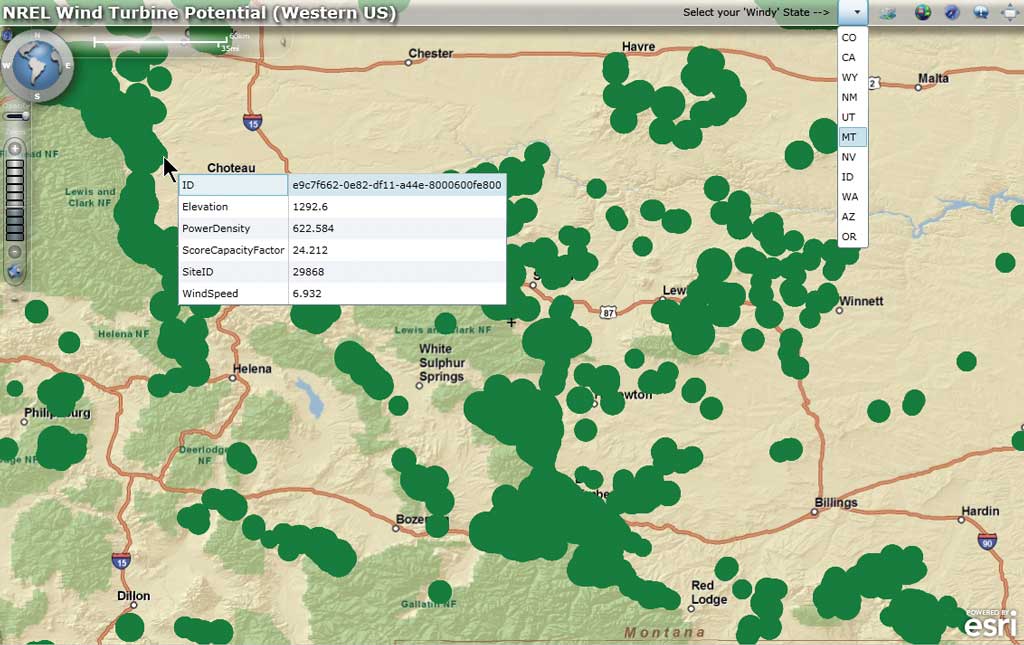Choose WA from the state list

click(x=852, y=197)
